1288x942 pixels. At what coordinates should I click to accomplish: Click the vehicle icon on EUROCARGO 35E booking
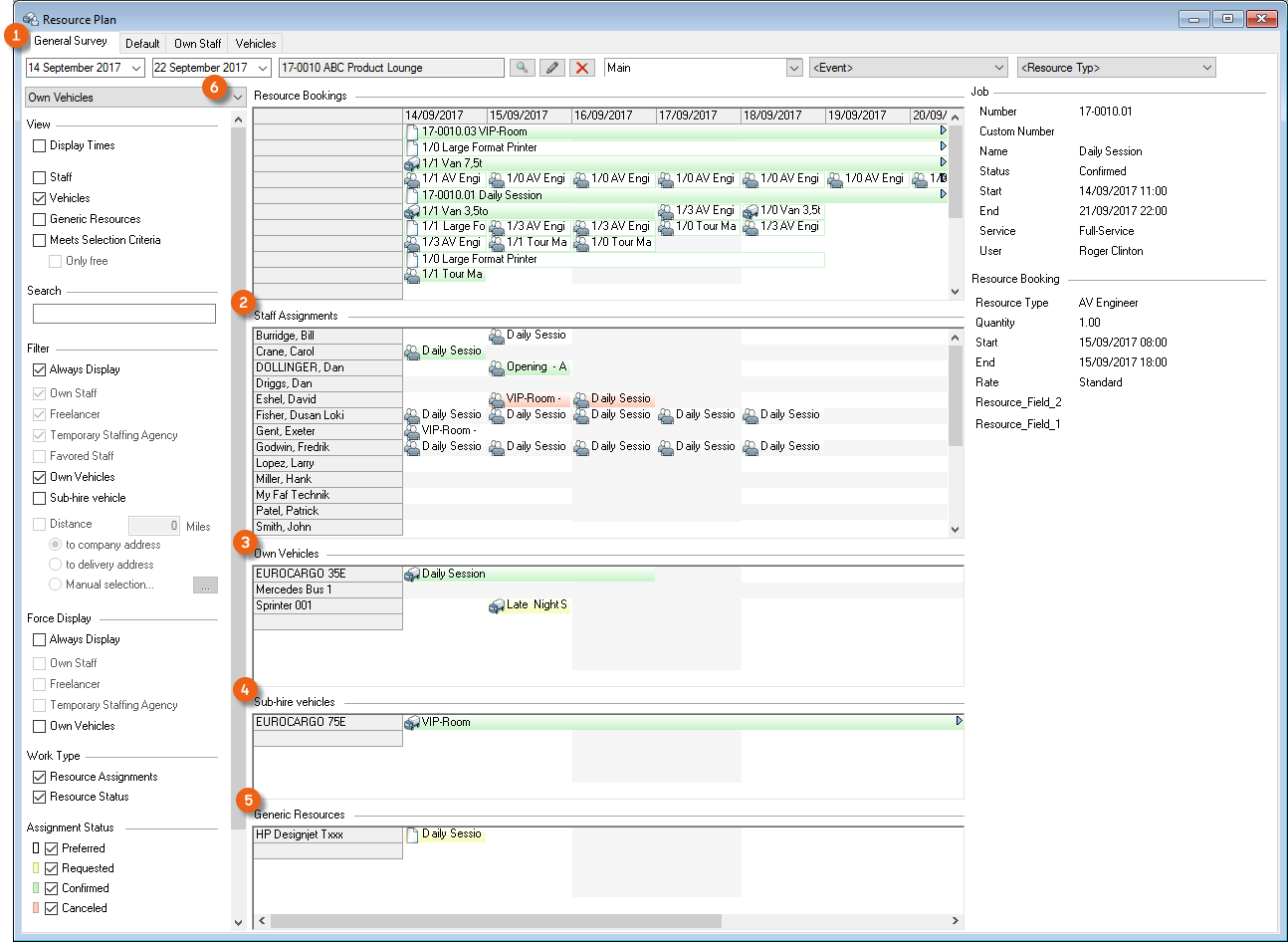point(412,575)
